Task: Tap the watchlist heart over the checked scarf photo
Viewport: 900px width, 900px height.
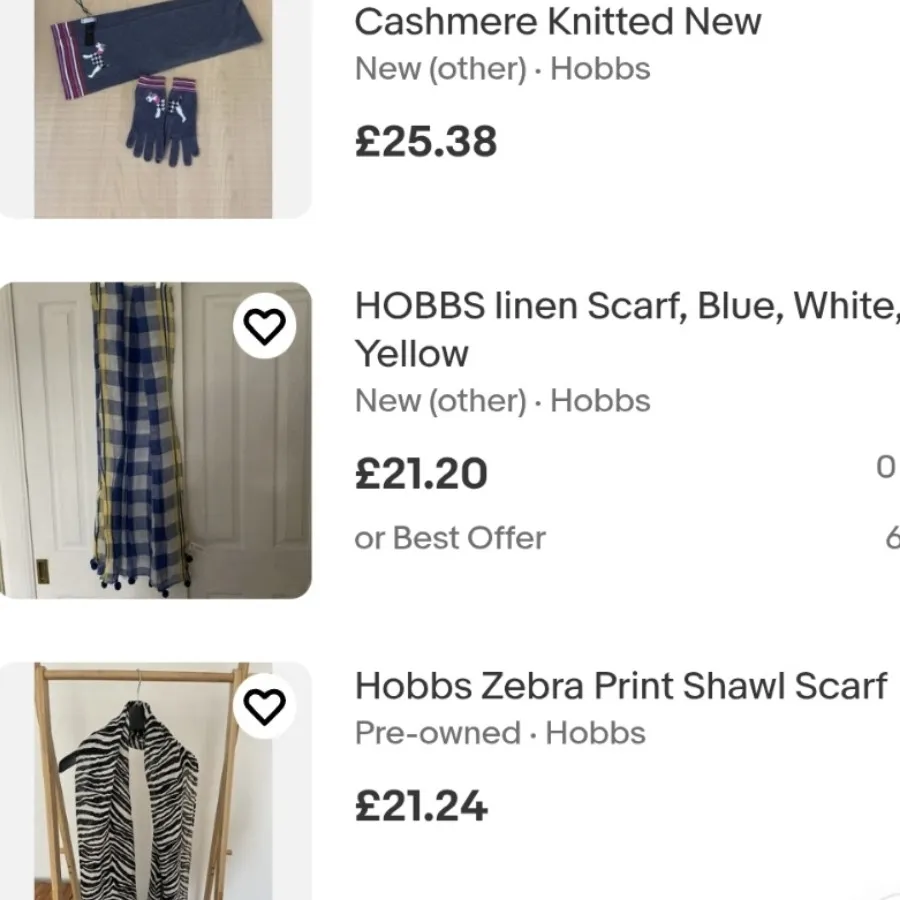Action: (x=265, y=326)
